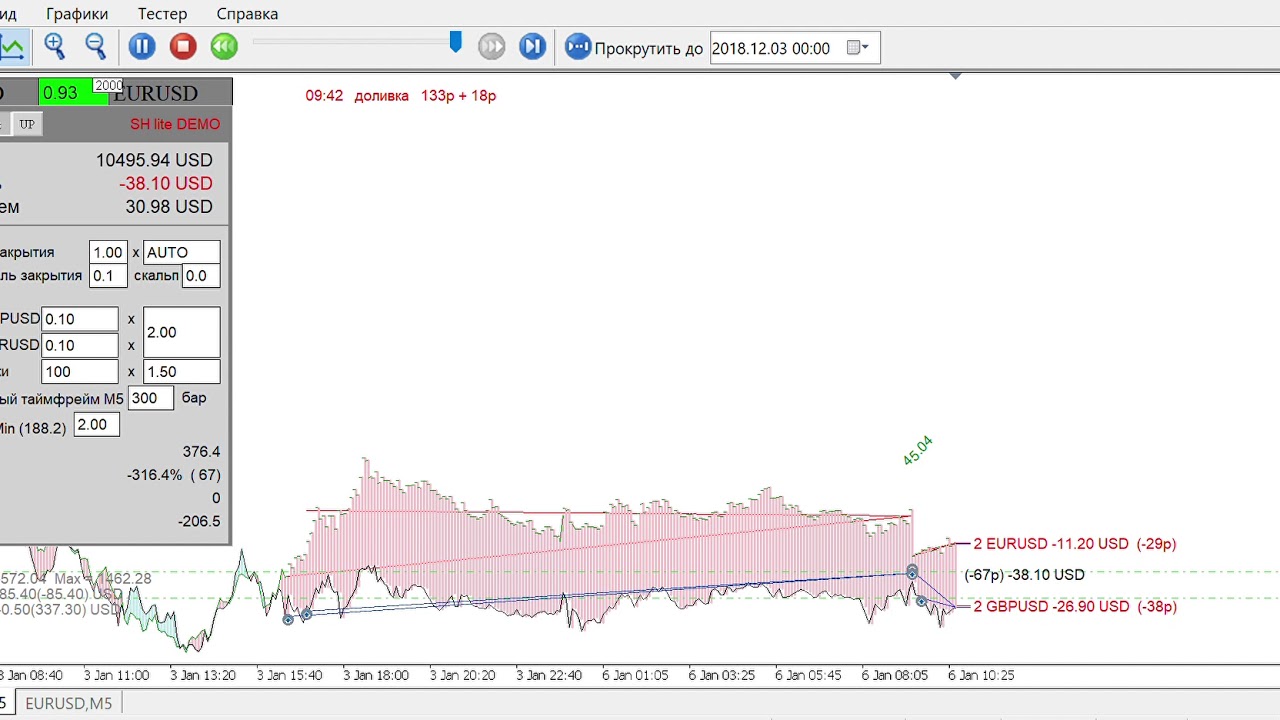Open the Тестер menu
The height and width of the screenshot is (720, 1280).
point(162,14)
